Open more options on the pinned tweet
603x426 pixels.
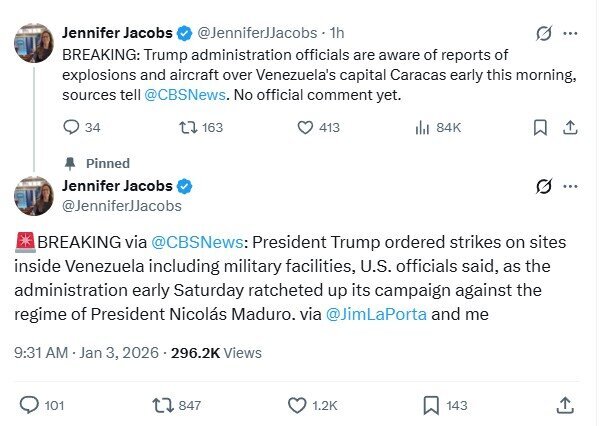pyautogui.click(x=570, y=186)
